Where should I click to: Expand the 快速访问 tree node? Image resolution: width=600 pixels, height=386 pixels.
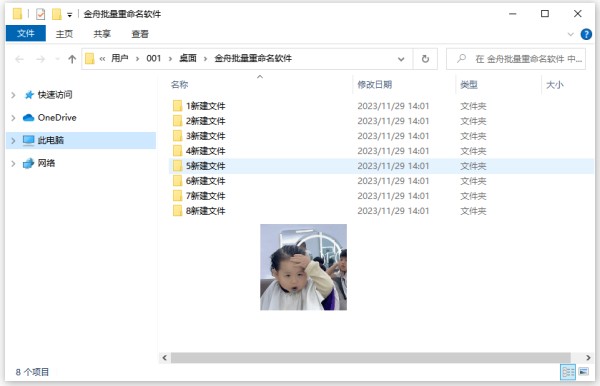(13, 95)
